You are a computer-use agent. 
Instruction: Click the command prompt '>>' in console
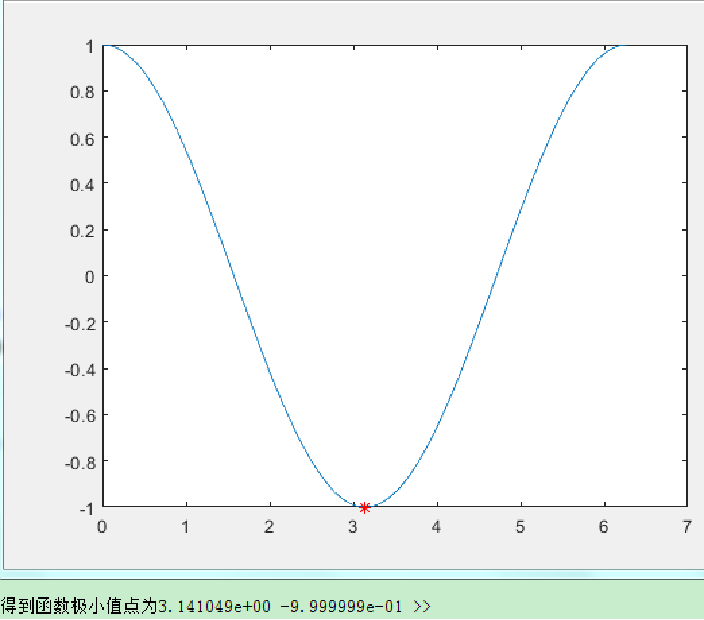421,607
